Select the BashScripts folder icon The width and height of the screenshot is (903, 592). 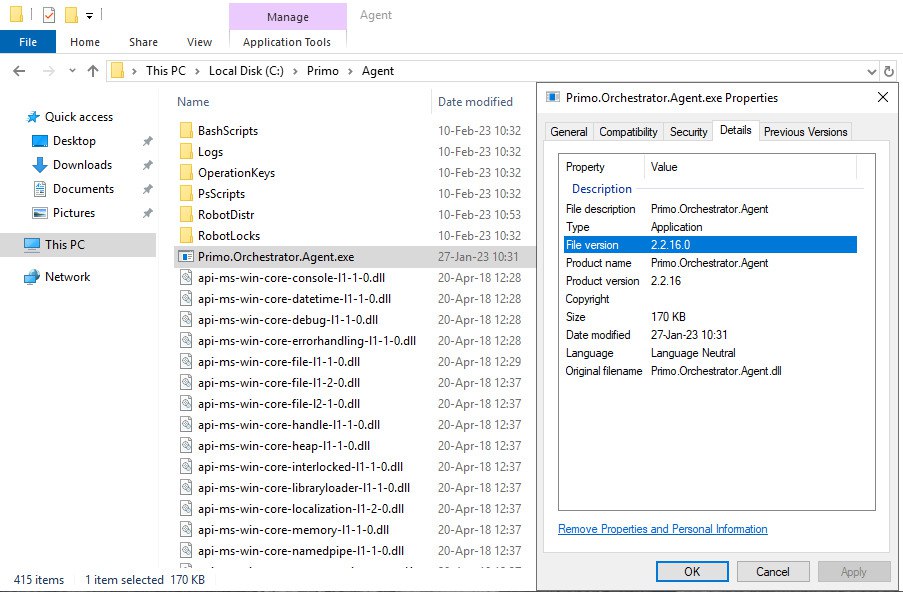point(186,131)
